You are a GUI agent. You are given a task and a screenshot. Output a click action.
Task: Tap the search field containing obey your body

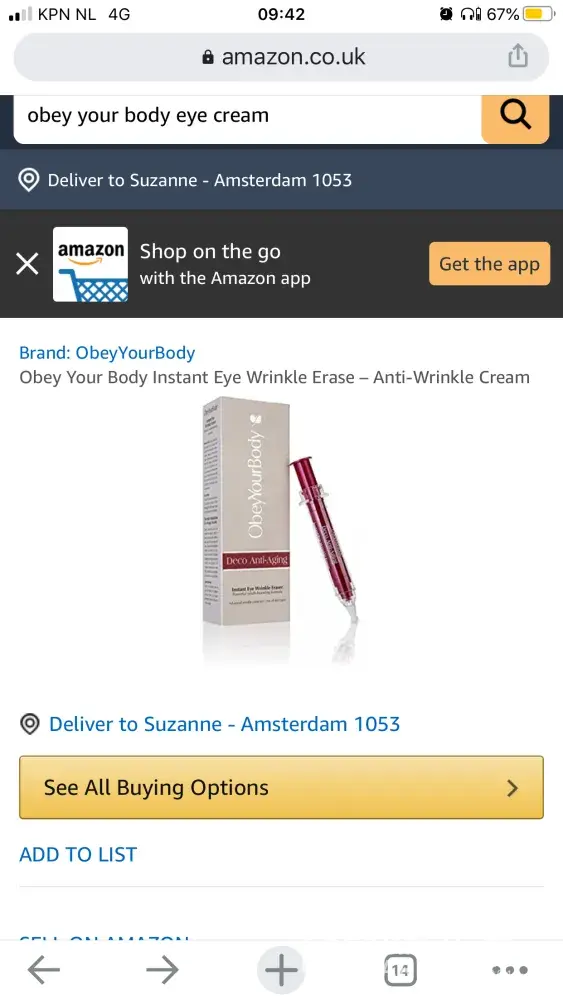(x=247, y=117)
